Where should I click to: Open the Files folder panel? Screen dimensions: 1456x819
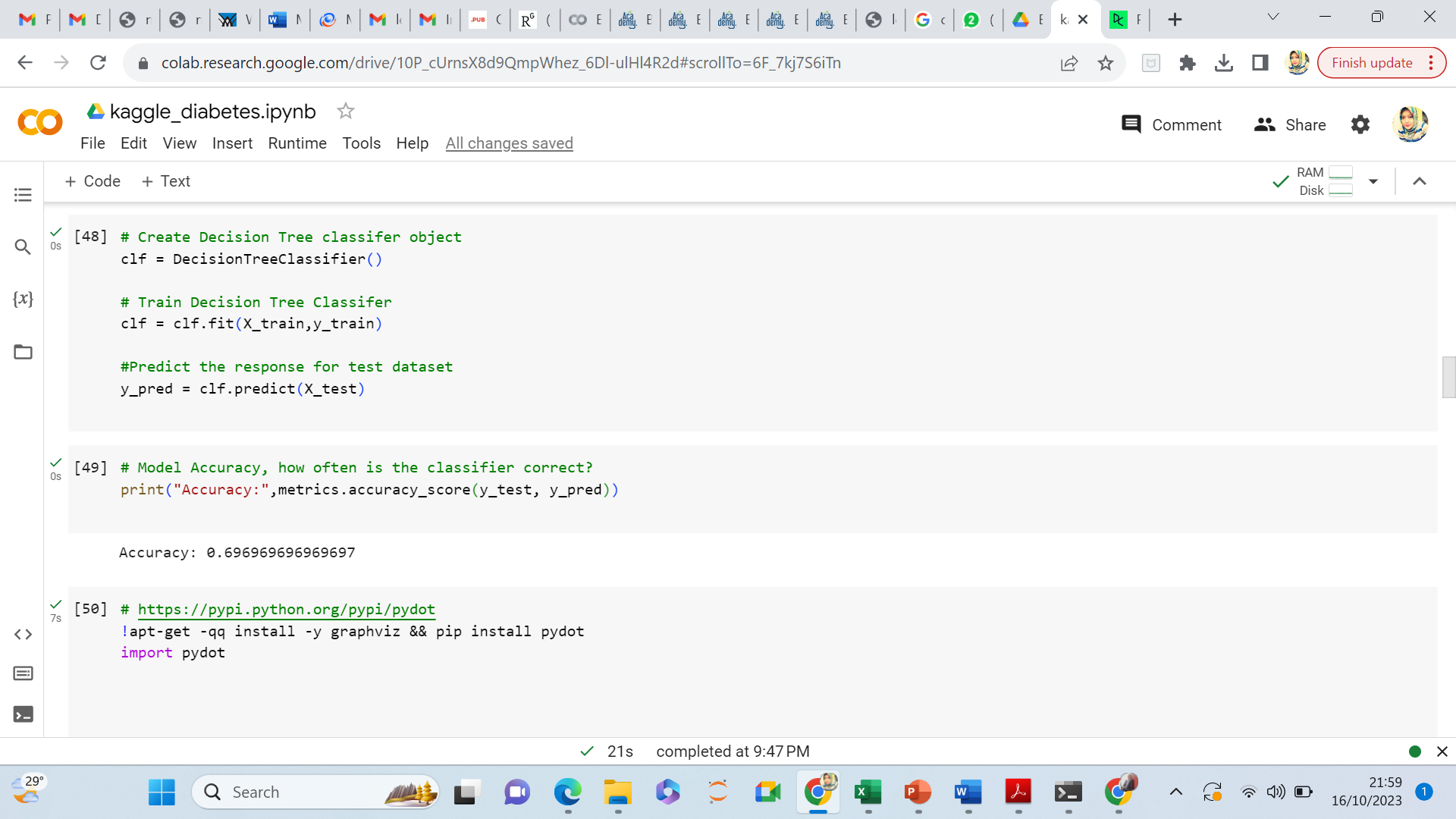point(23,352)
